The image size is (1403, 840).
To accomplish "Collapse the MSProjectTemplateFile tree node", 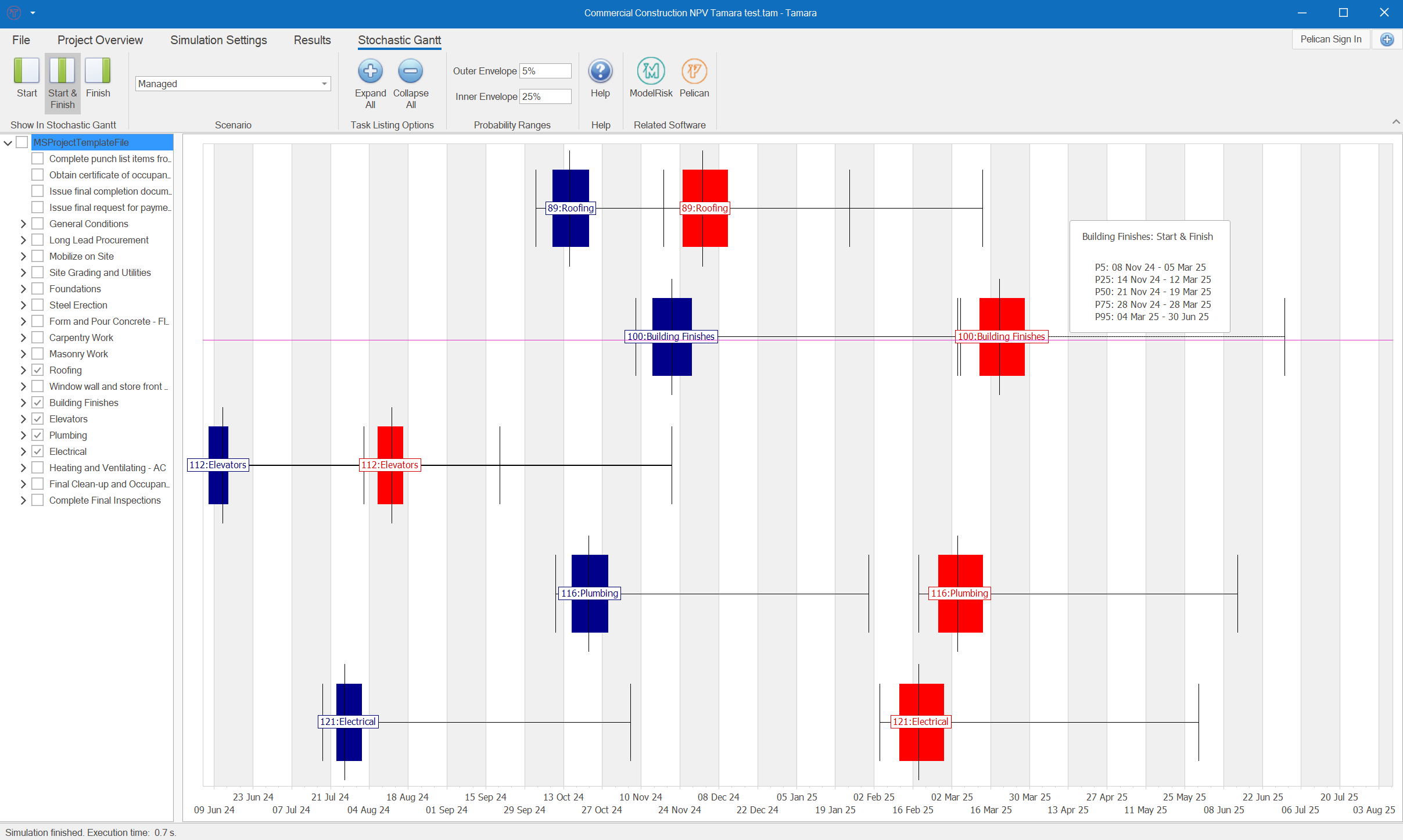I will (x=8, y=142).
